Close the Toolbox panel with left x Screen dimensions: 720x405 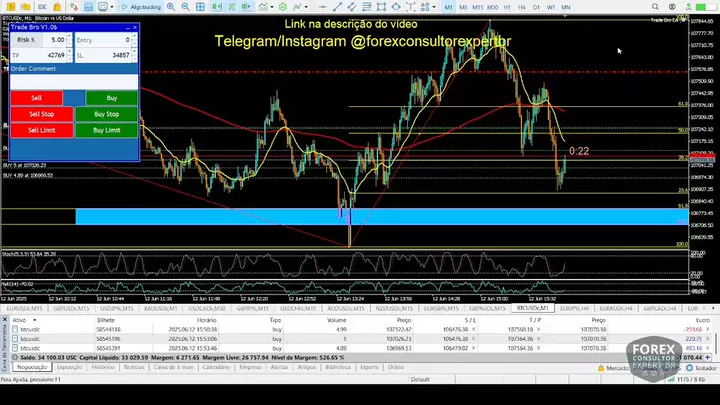(x=5, y=320)
